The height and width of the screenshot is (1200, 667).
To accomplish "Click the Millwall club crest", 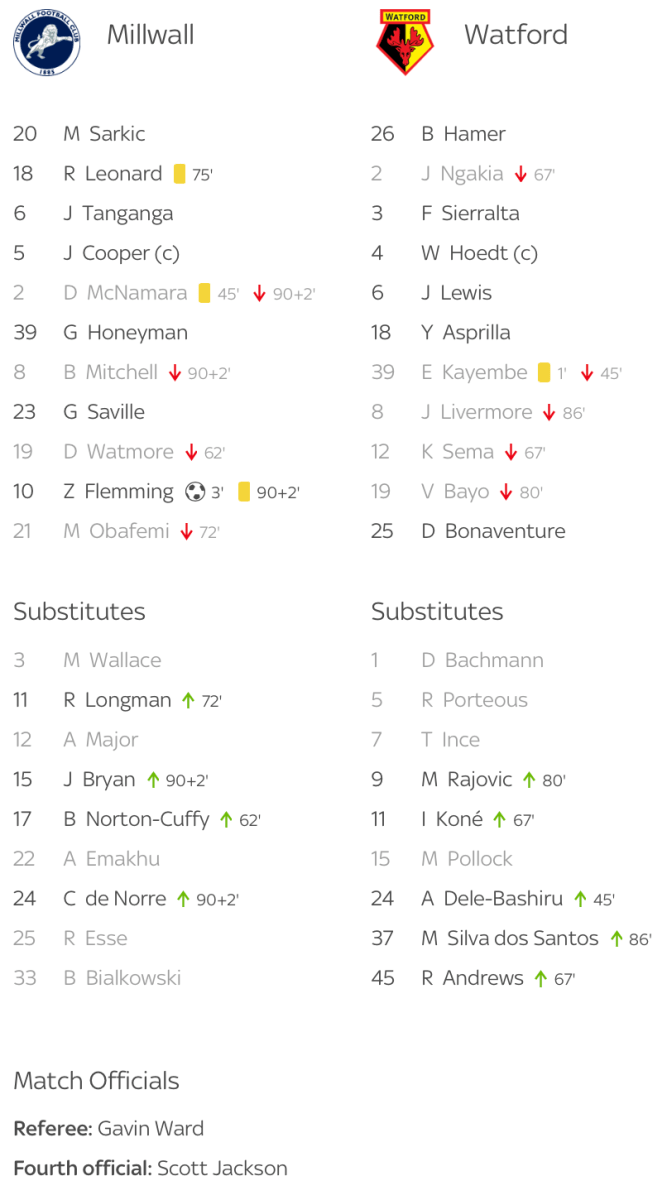I will point(47,42).
